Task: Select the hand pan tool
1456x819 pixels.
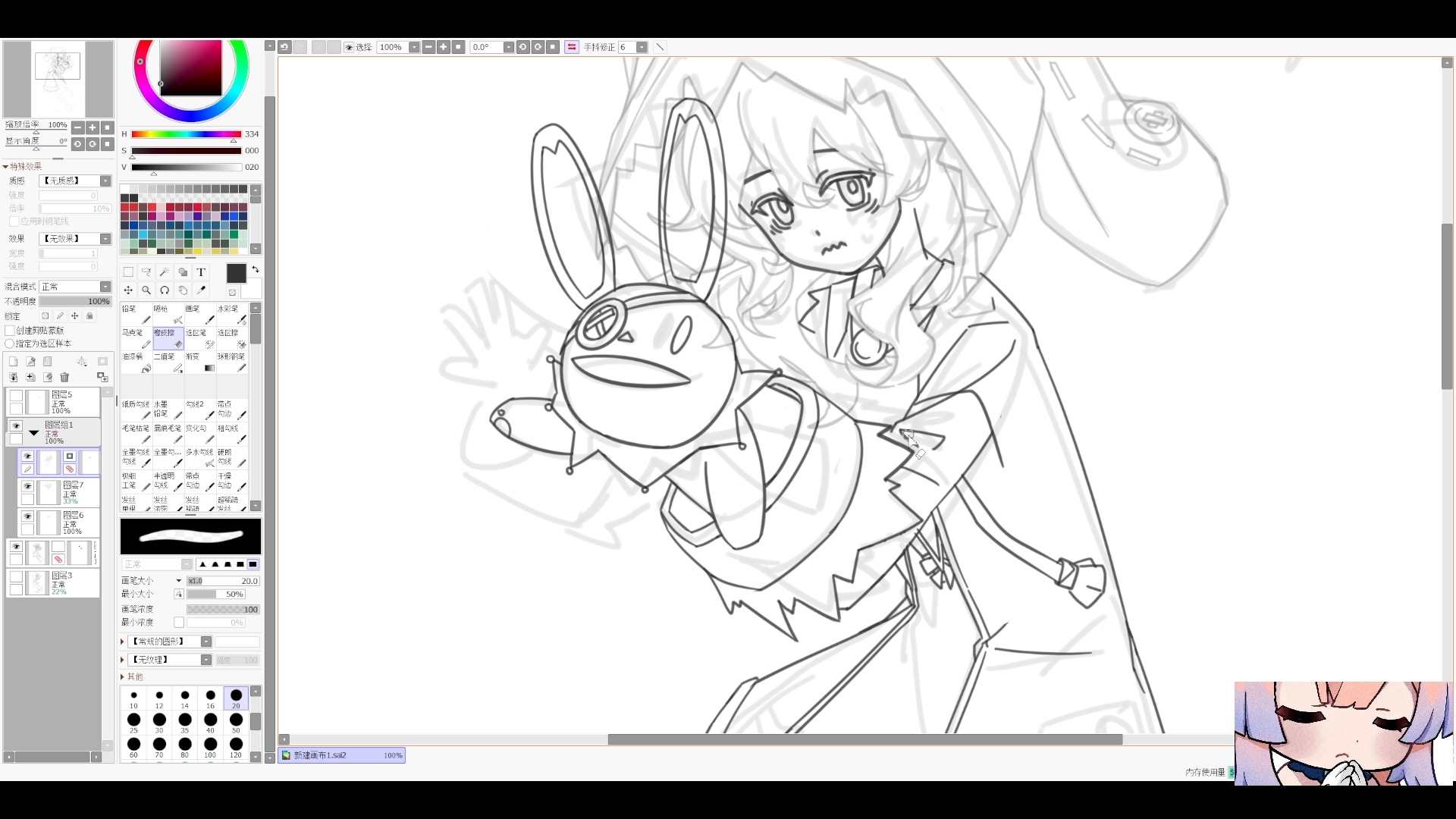Action: 183,290
